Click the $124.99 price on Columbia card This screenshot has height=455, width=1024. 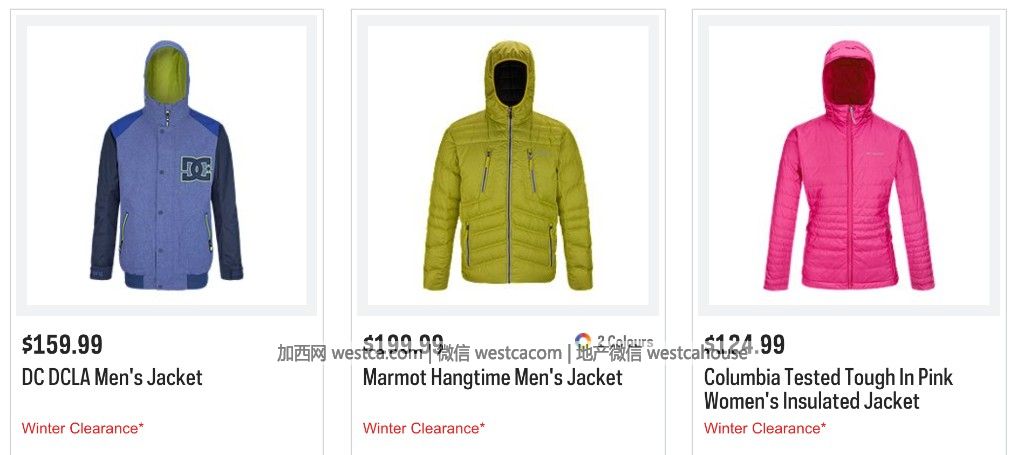744,344
